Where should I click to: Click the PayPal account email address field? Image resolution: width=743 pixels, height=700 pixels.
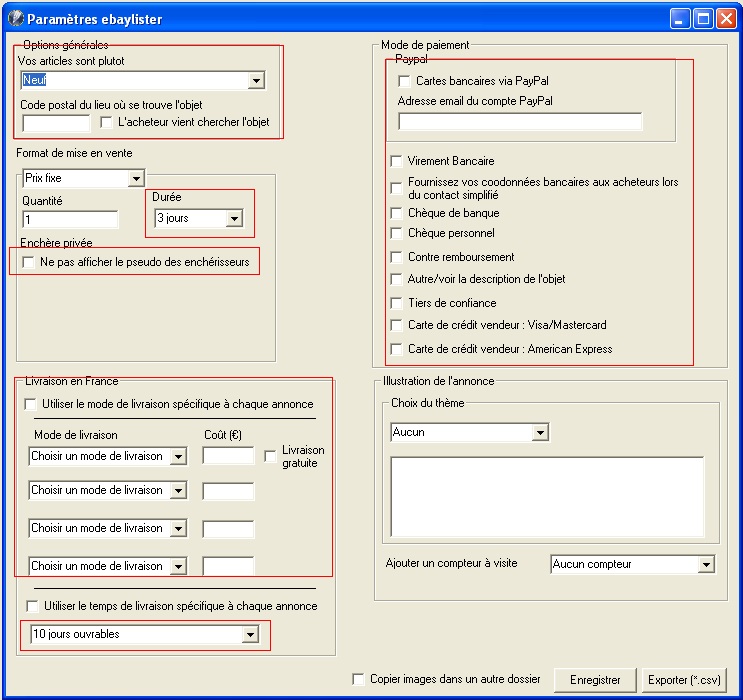(x=520, y=121)
